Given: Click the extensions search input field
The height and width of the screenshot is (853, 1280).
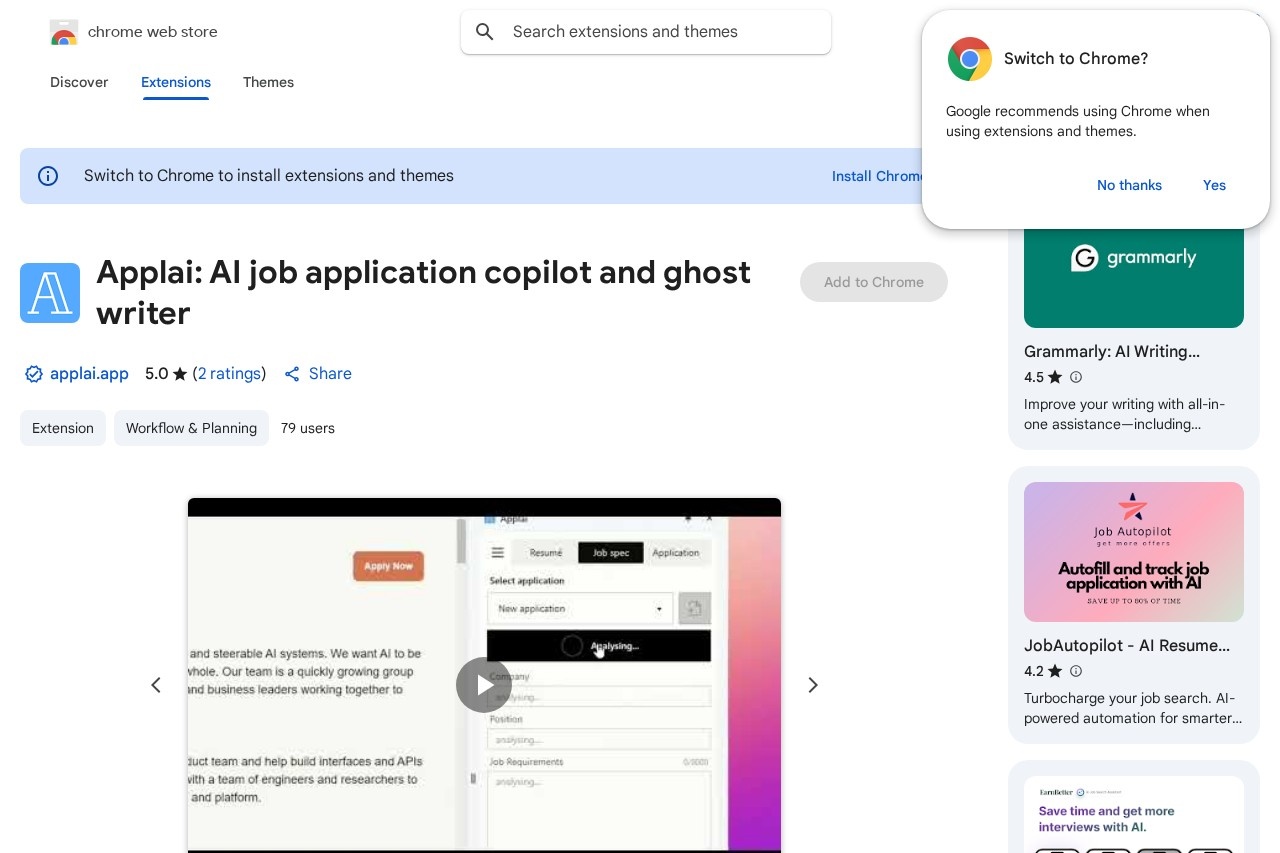Looking at the screenshot, I should 646,32.
